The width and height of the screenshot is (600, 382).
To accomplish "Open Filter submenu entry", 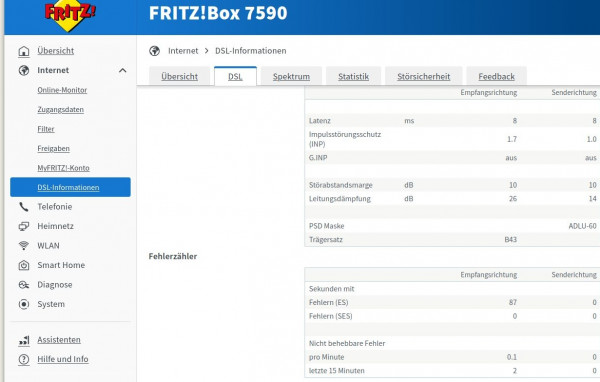I will click(x=46, y=129).
